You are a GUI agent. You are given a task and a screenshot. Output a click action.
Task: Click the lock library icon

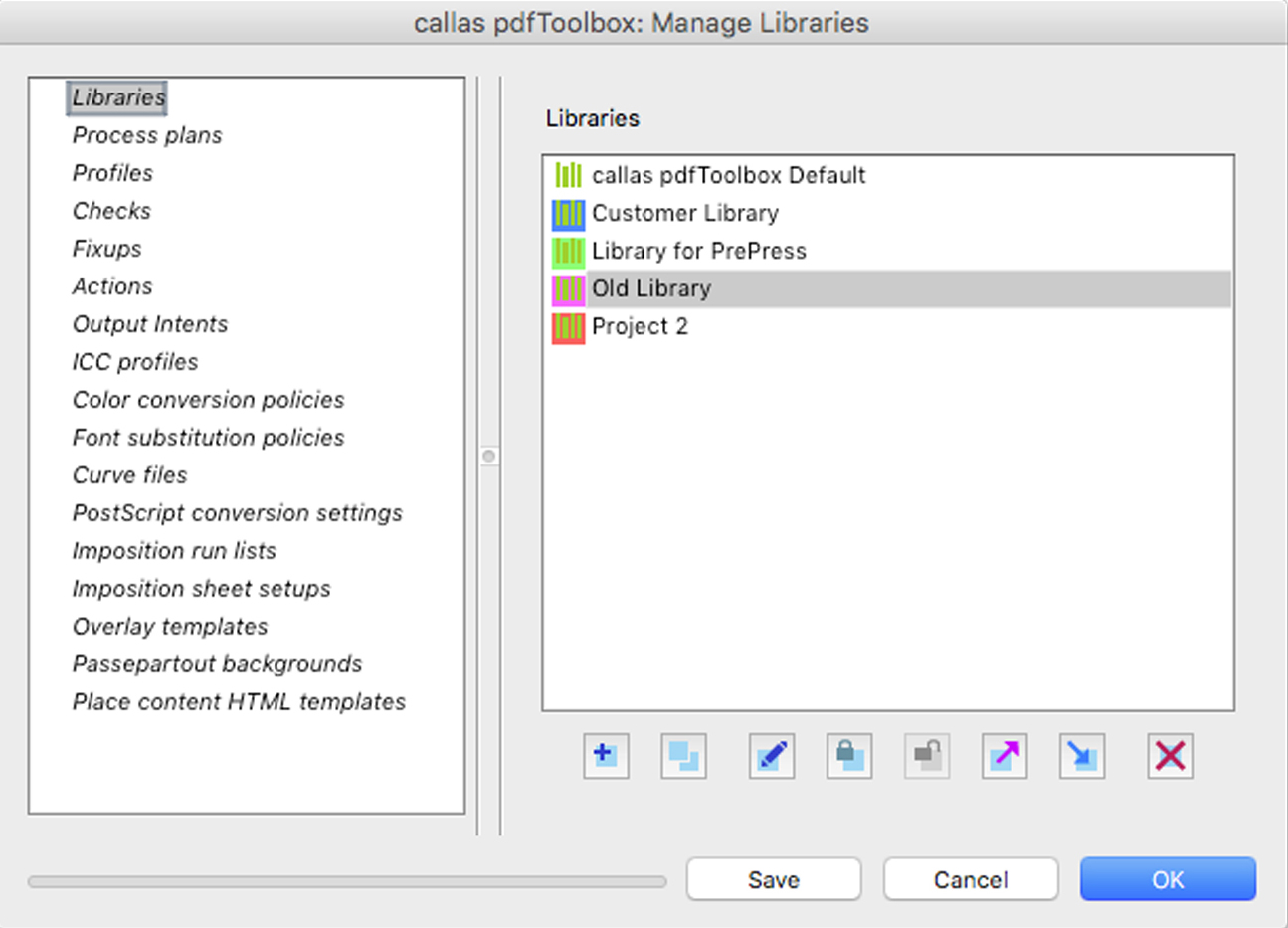pyautogui.click(x=849, y=756)
